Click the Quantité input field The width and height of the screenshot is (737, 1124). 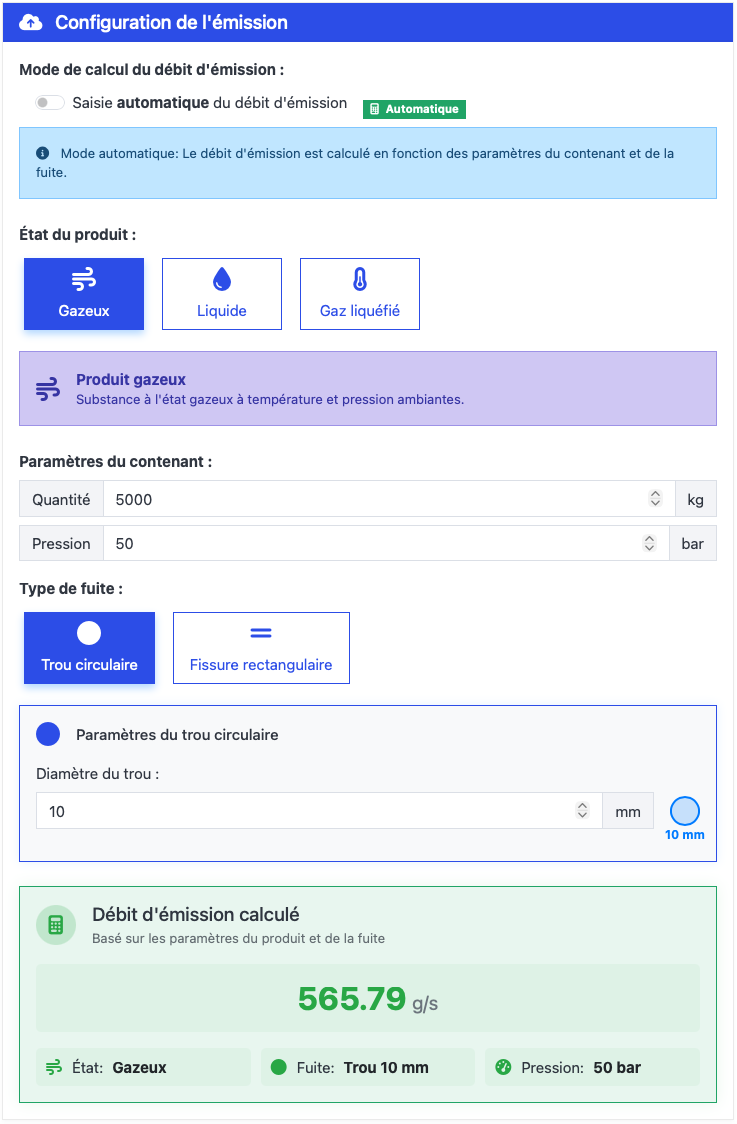pos(375,499)
